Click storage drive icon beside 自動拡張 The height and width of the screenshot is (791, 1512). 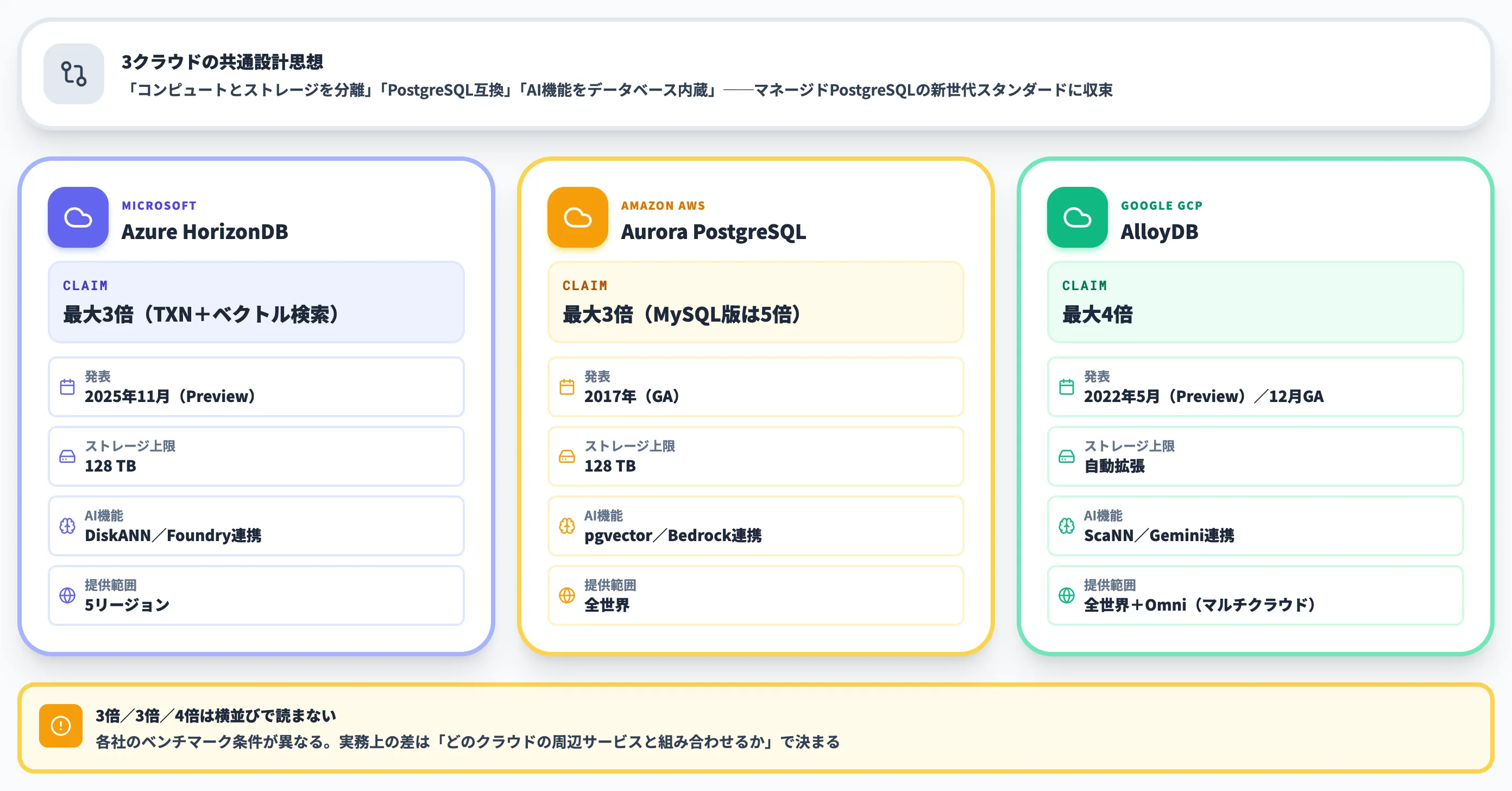(1067, 456)
